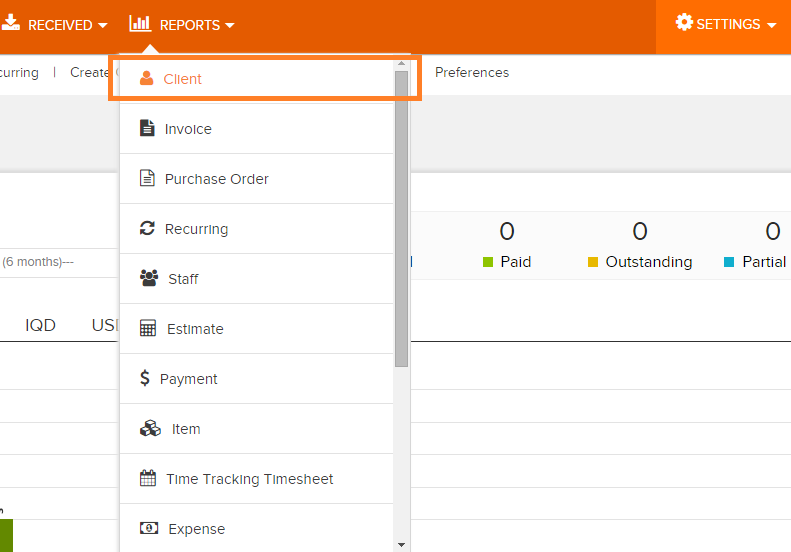Click the menu scrollbar up arrow
791x552 pixels.
(402, 64)
